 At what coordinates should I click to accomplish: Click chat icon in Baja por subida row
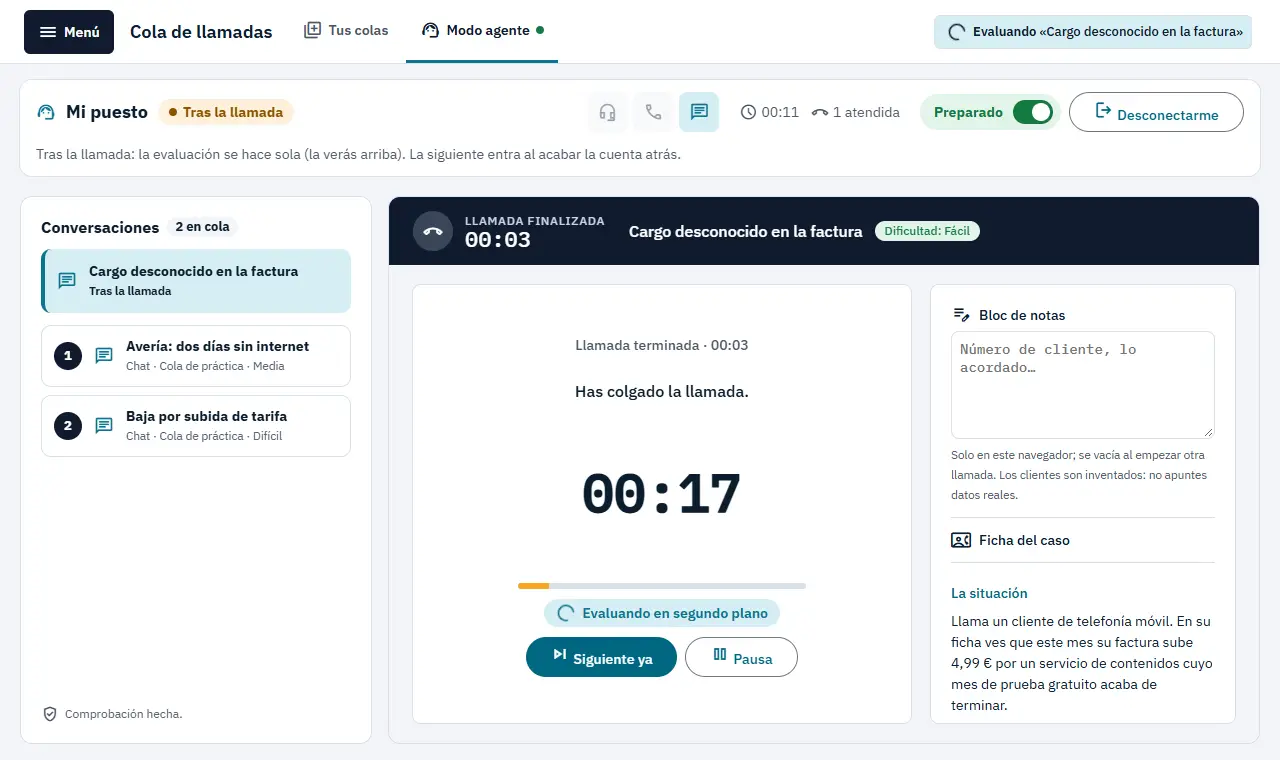point(104,426)
